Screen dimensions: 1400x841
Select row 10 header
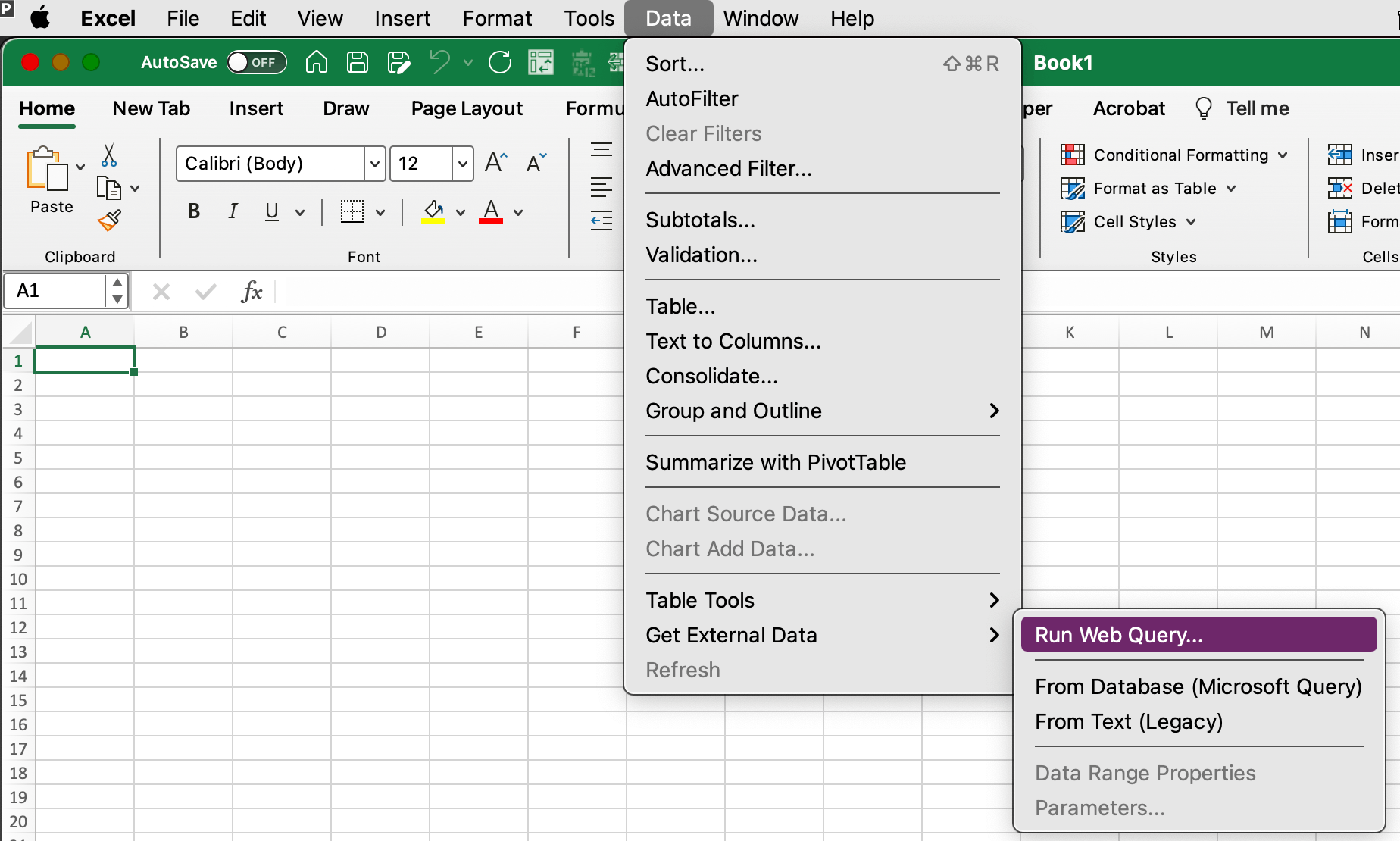point(18,579)
